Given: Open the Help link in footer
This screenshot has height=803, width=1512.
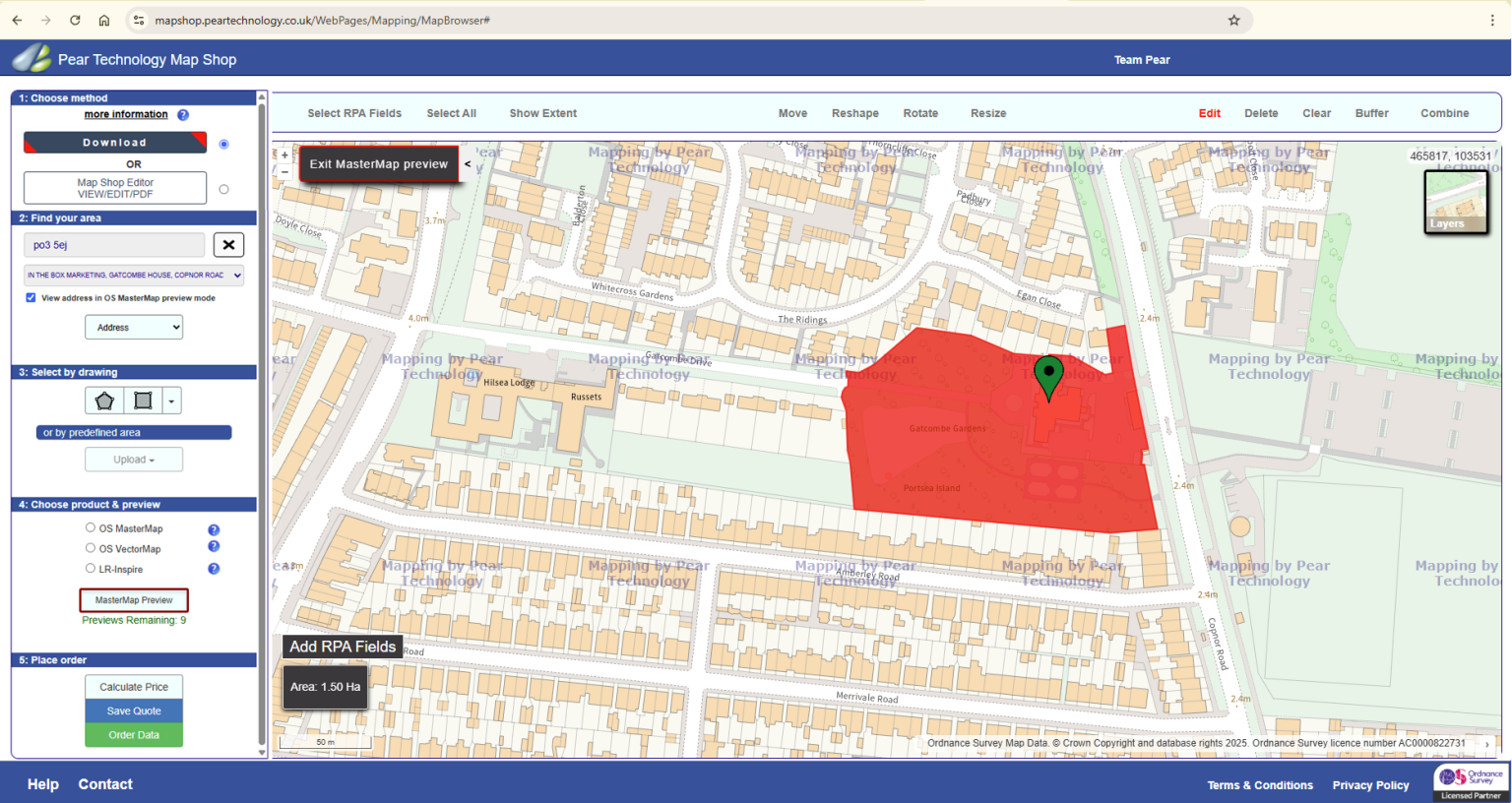Looking at the screenshot, I should point(43,784).
